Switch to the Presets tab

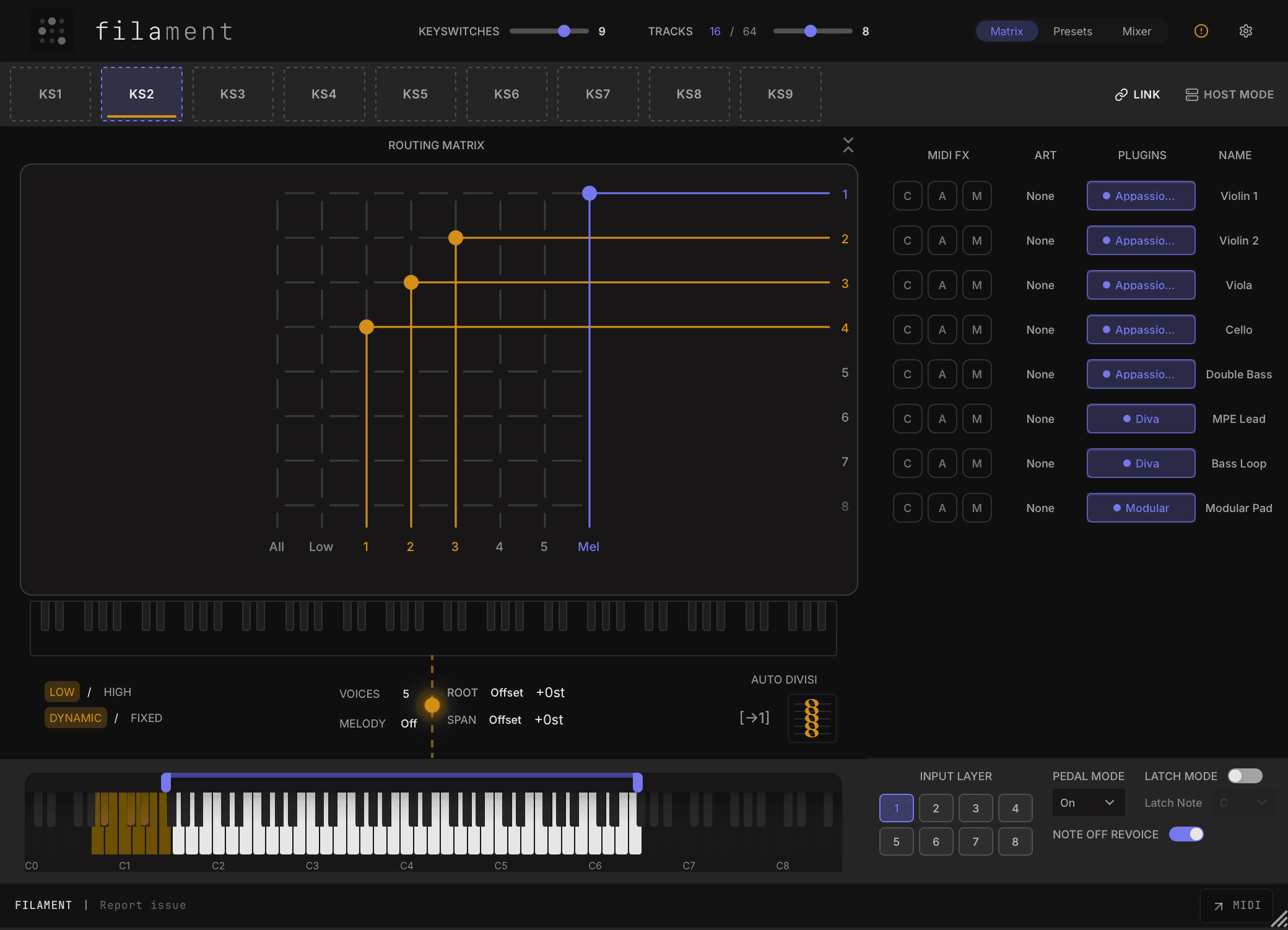click(1073, 31)
